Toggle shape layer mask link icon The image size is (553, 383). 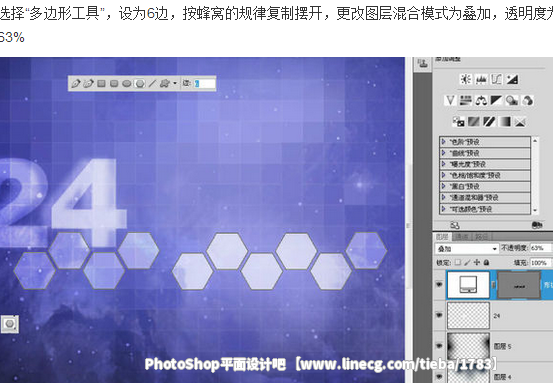click(x=494, y=285)
